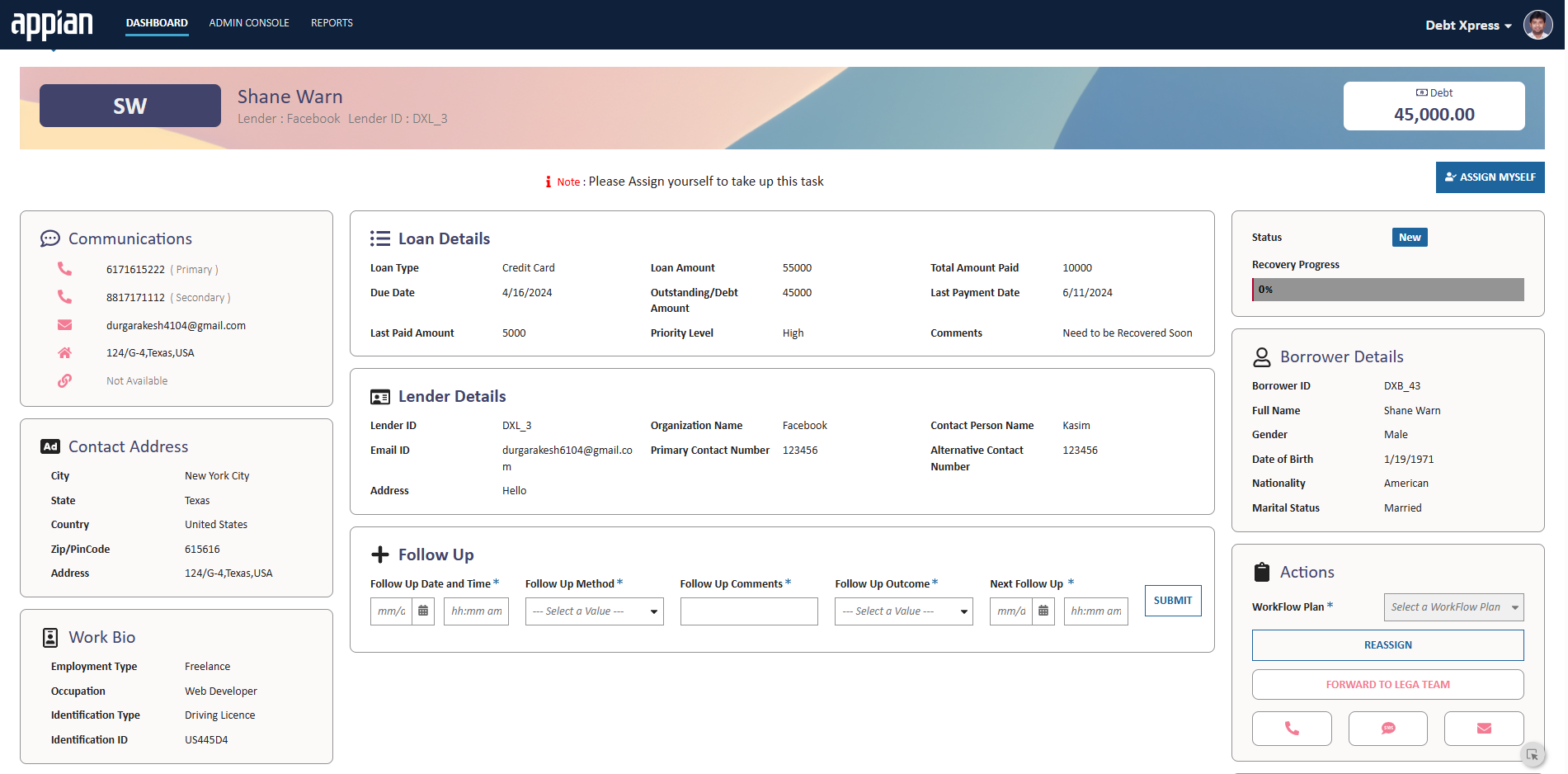Image resolution: width=1568 pixels, height=774 pixels.
Task: Click the email envelope icon in Communications
Action: coord(64,325)
